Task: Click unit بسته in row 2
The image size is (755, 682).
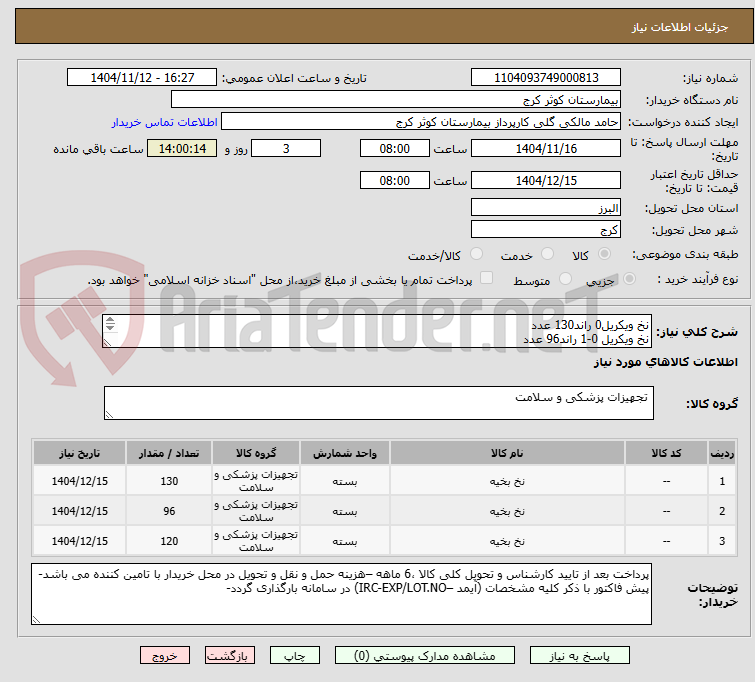Action: (x=345, y=511)
